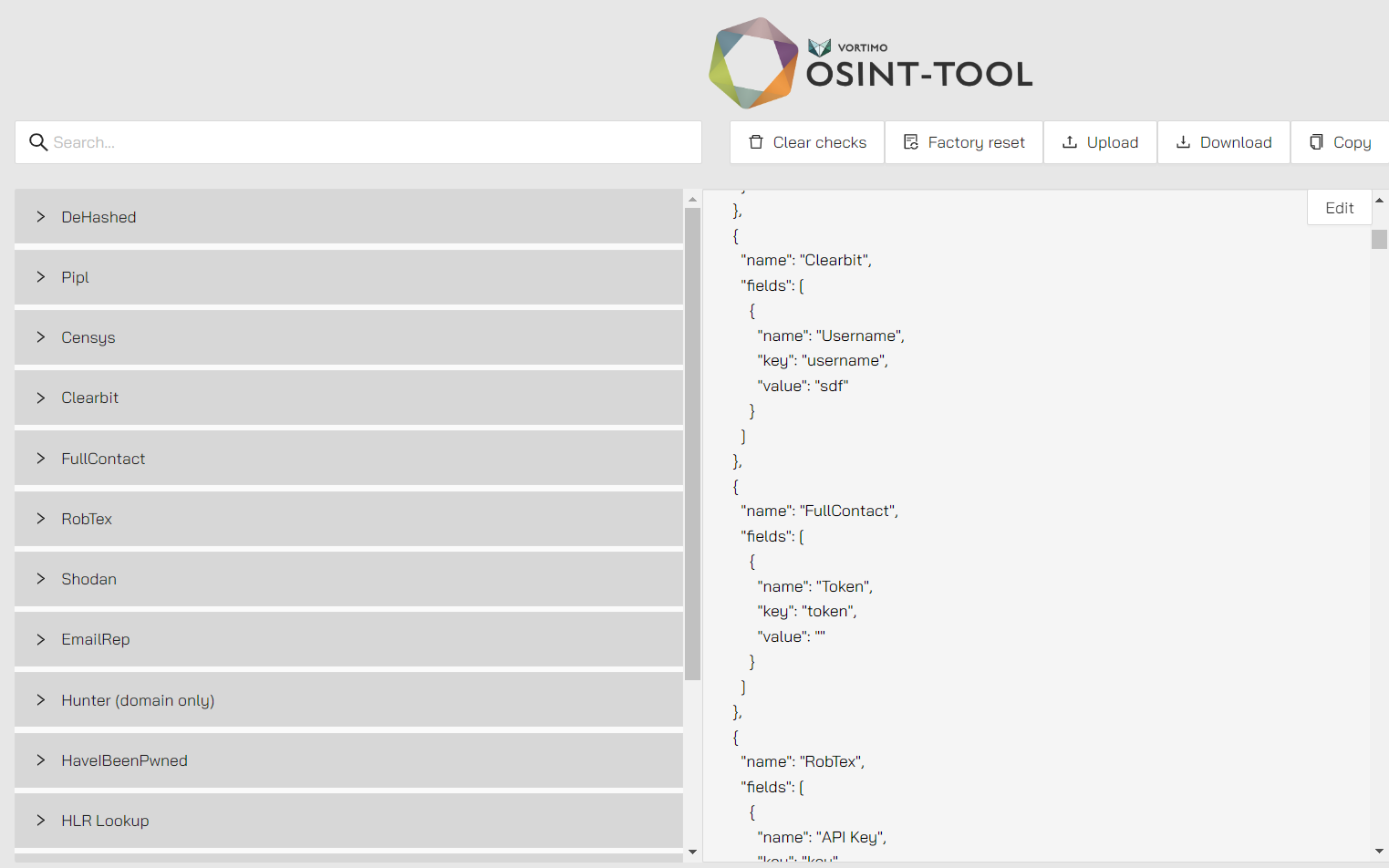Click left list scroll-down arrow
1389x868 pixels.
point(692,852)
